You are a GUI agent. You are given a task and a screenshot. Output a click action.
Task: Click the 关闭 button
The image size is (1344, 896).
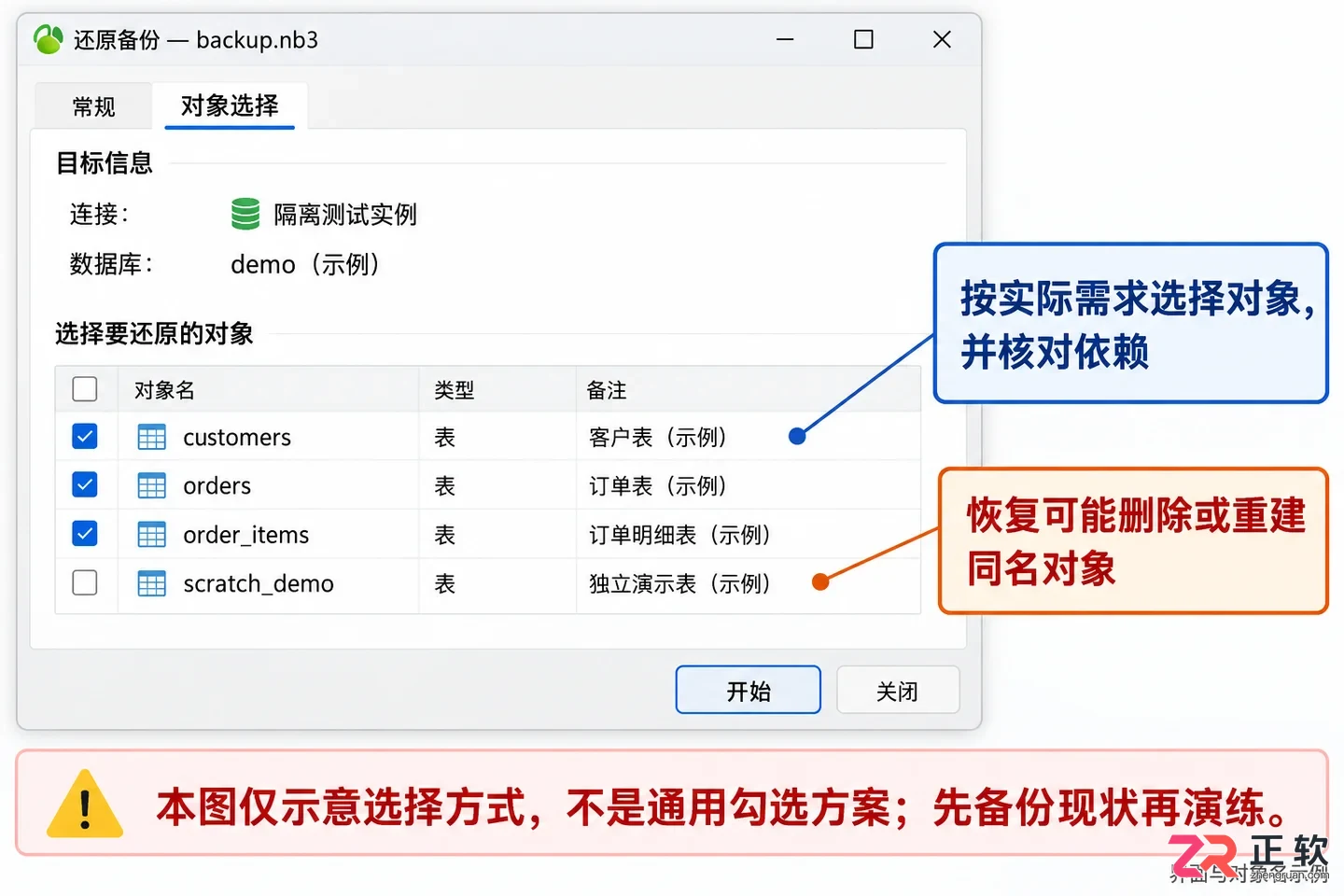[x=898, y=690]
